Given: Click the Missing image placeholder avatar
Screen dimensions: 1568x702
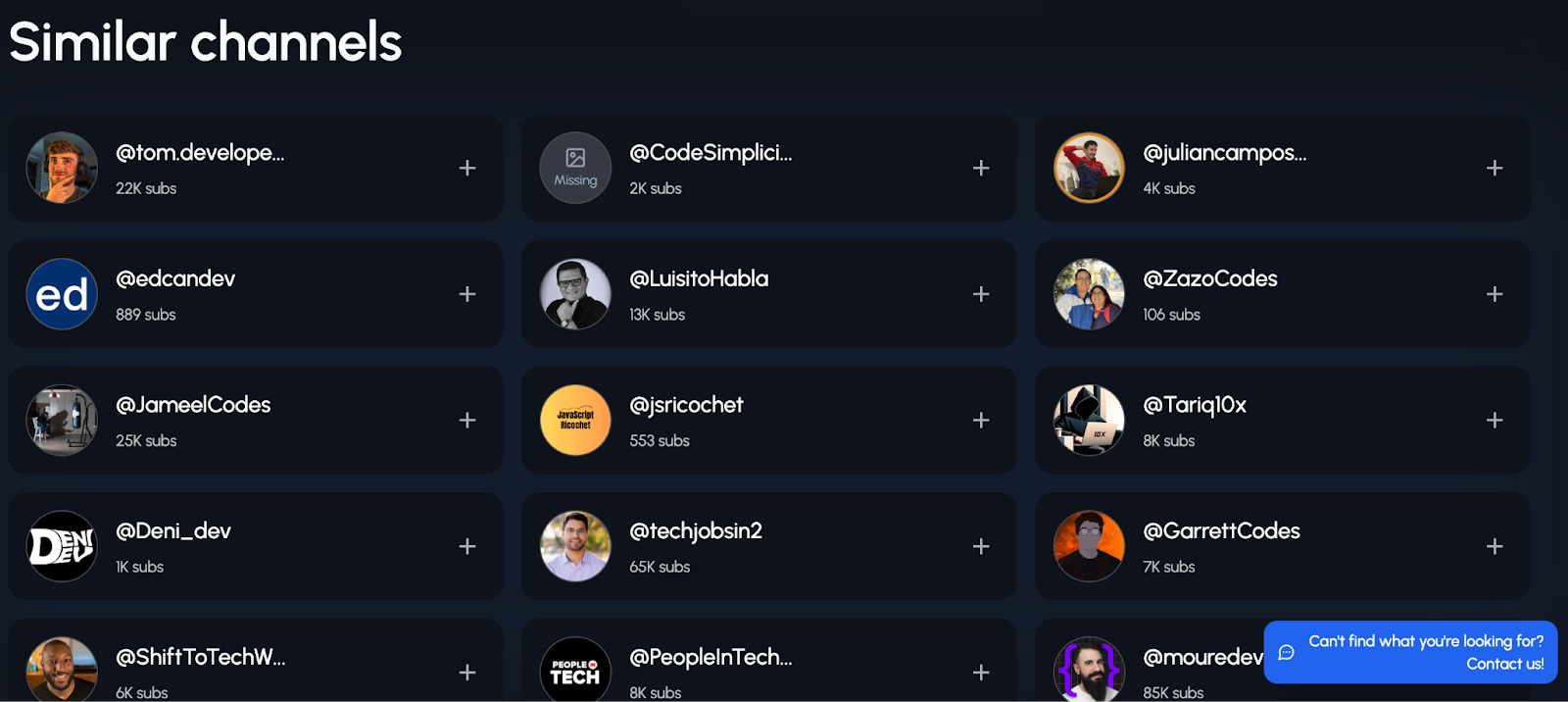Looking at the screenshot, I should point(575,168).
